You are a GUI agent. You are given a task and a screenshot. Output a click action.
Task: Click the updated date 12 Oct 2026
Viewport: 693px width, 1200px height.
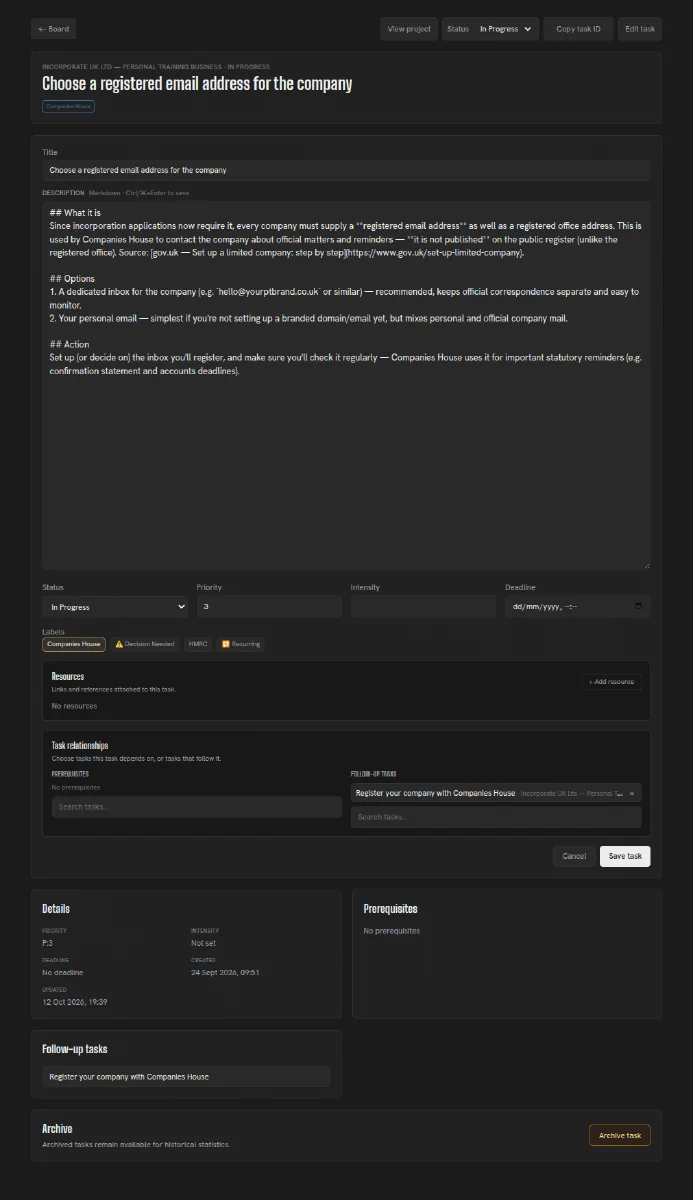(75, 1001)
